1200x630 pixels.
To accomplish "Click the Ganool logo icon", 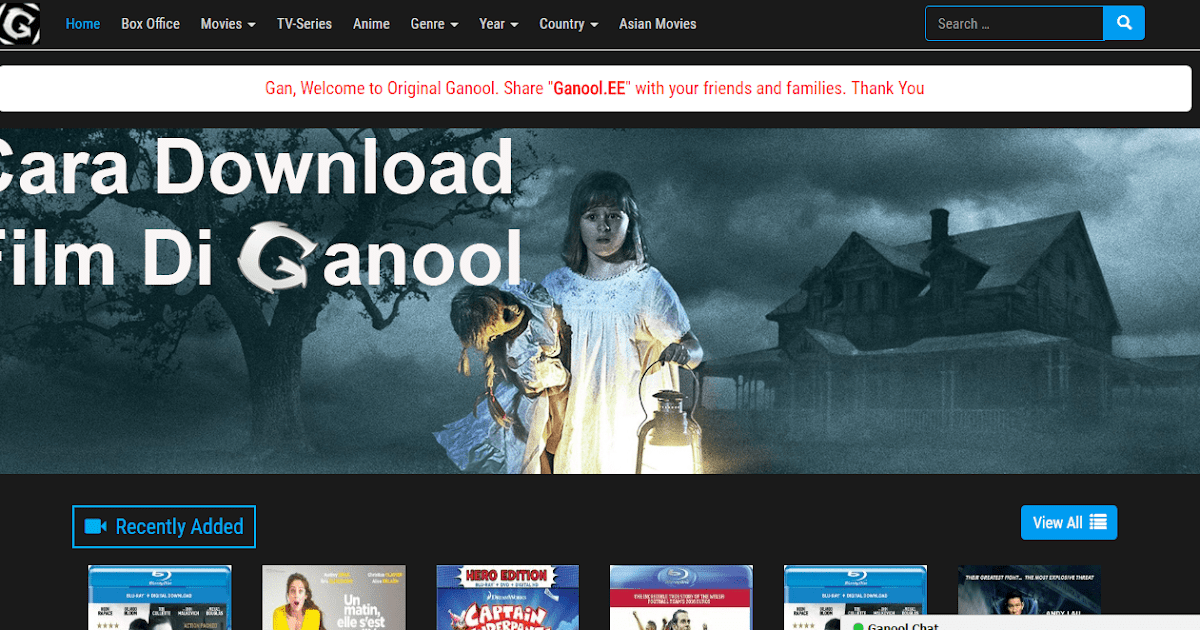I will [x=20, y=23].
